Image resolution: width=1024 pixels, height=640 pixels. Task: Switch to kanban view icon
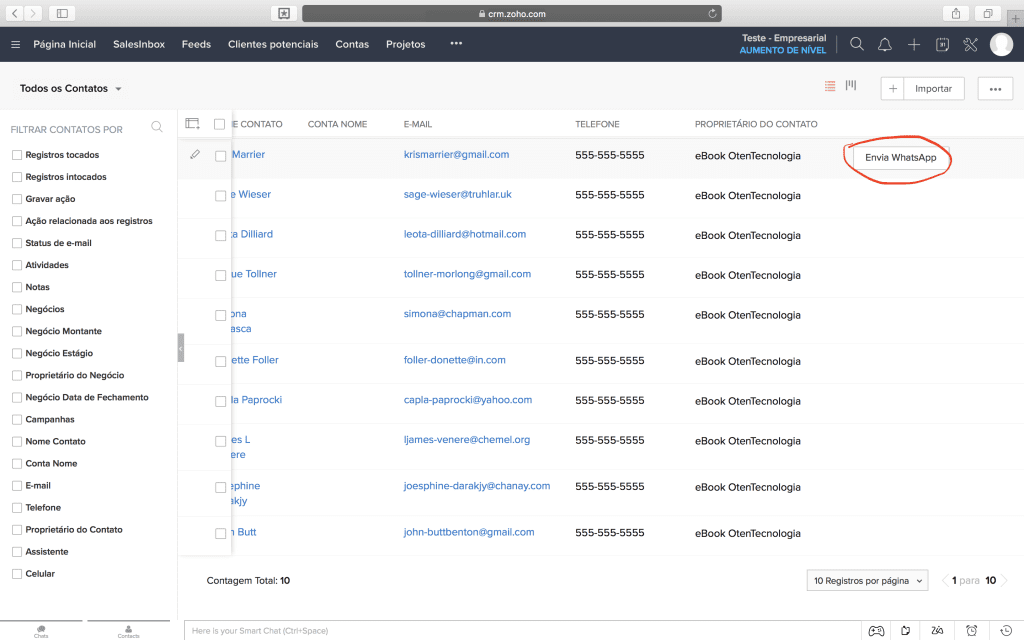(851, 86)
